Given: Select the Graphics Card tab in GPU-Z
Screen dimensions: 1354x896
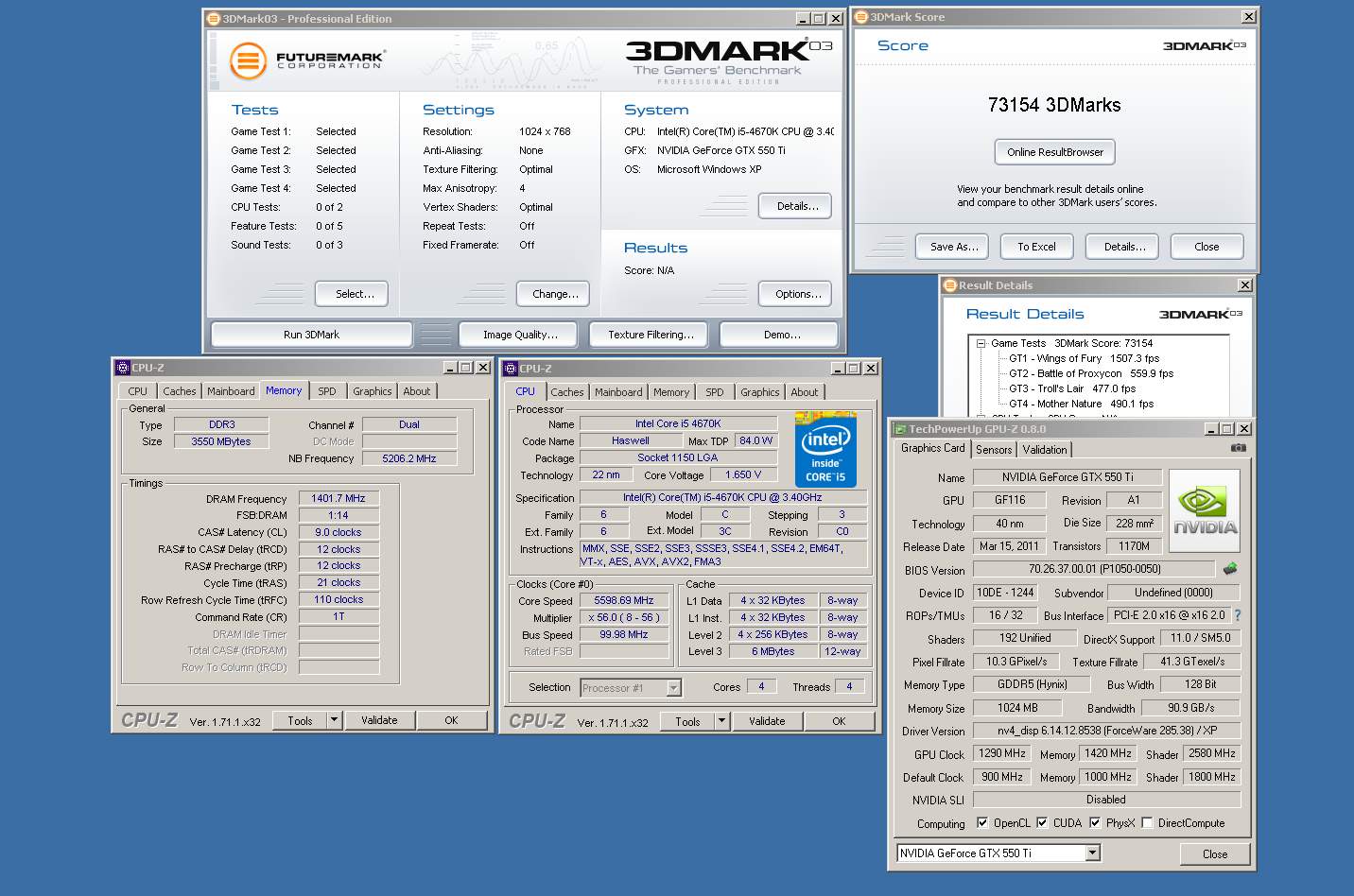Looking at the screenshot, I should tap(933, 448).
